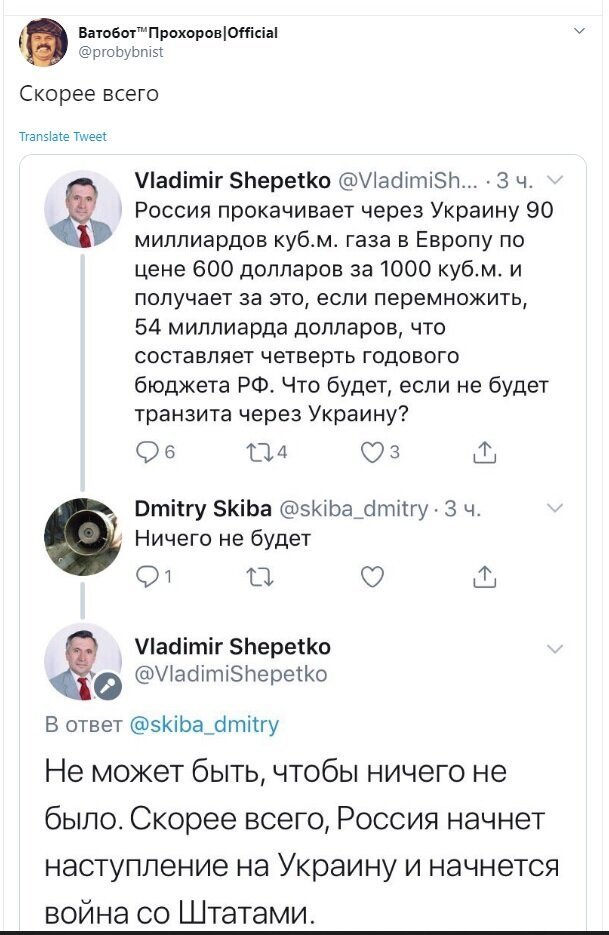Share Shepetko's tweet via upload icon
Screen dimensions: 609x935
(484, 453)
